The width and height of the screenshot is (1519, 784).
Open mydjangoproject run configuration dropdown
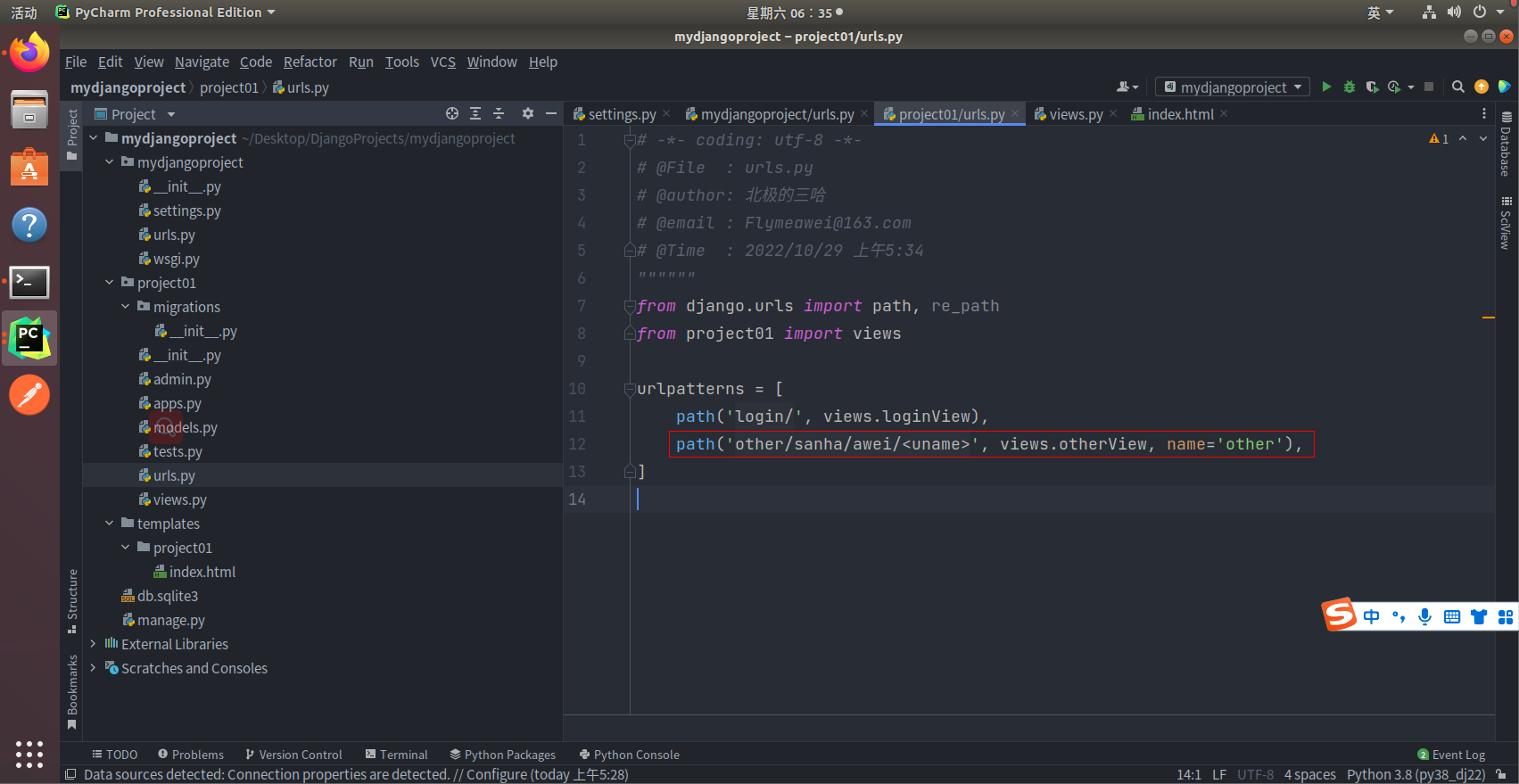click(1233, 87)
